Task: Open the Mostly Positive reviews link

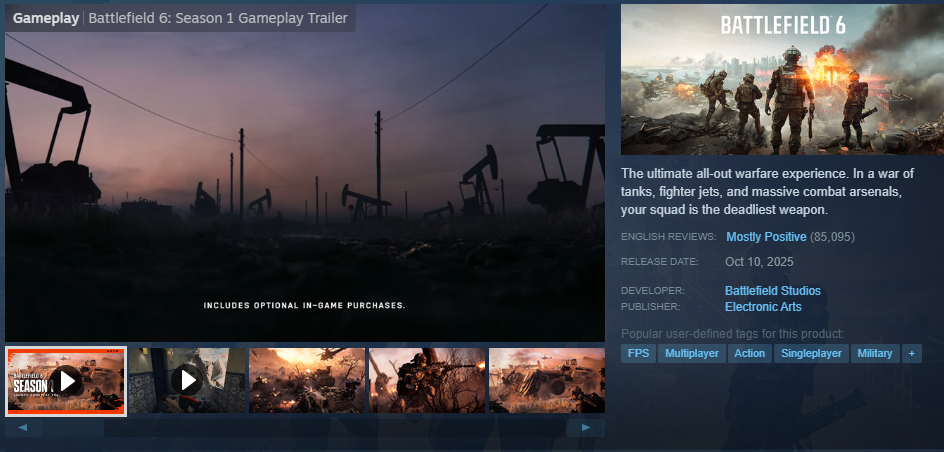Action: (x=766, y=237)
